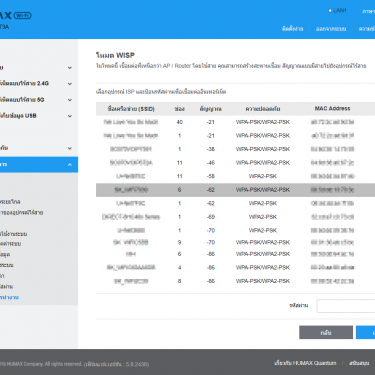Screen dimensions: 375x375
Task: Click the WISP mode page heading
Action: (115, 55)
